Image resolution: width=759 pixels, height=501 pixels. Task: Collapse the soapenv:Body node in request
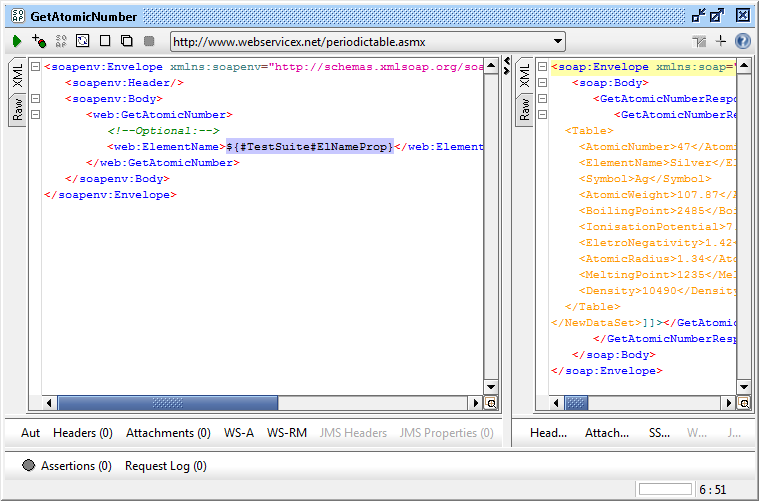point(35,99)
